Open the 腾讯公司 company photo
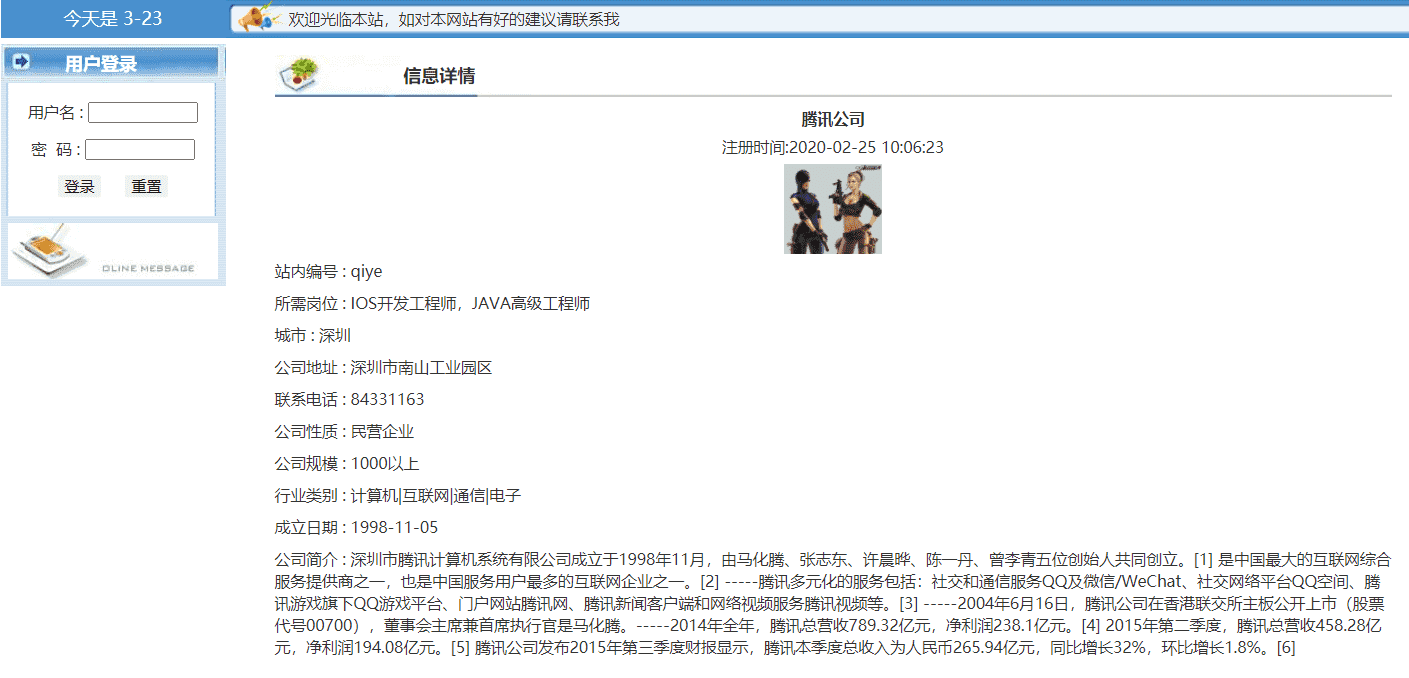This screenshot has height=678, width=1409. [833, 209]
